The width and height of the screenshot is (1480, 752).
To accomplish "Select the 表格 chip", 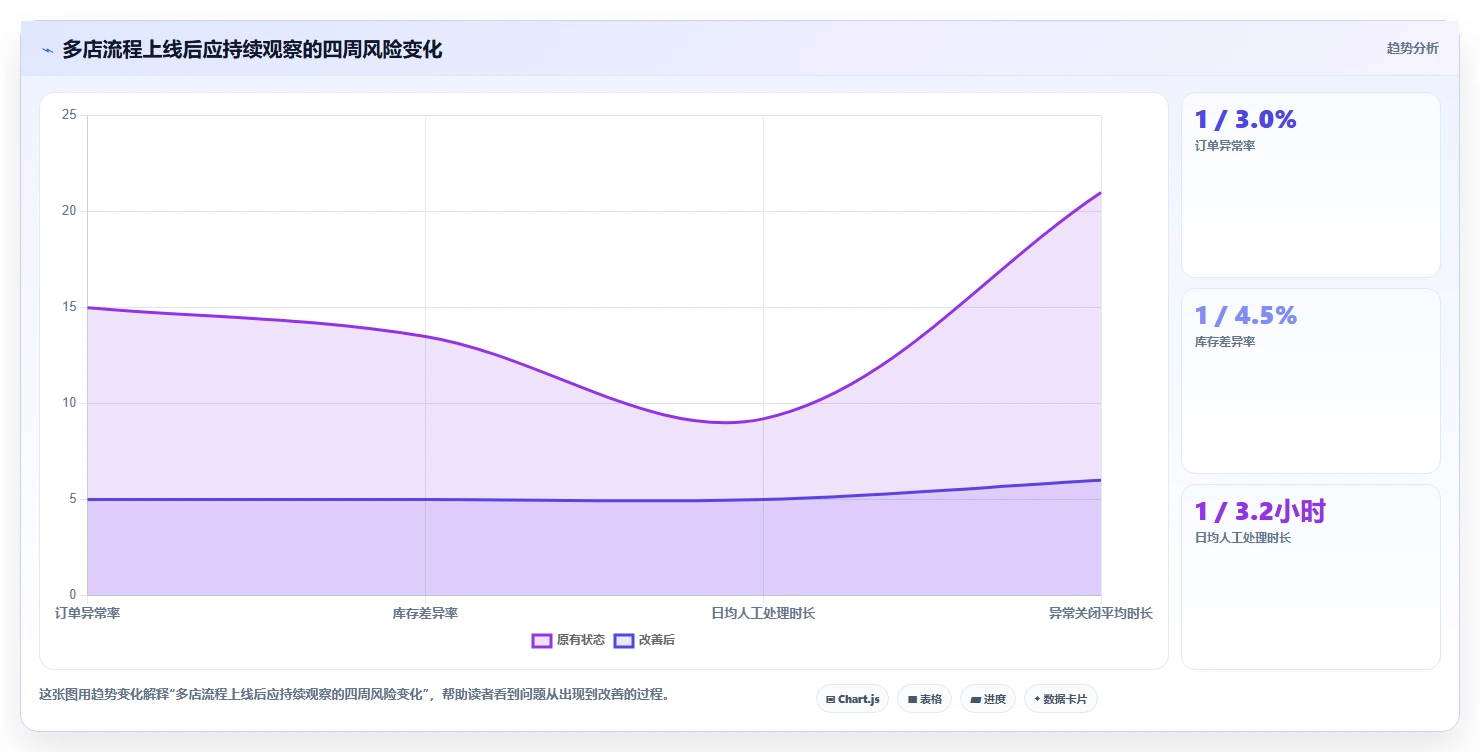I will click(x=924, y=699).
